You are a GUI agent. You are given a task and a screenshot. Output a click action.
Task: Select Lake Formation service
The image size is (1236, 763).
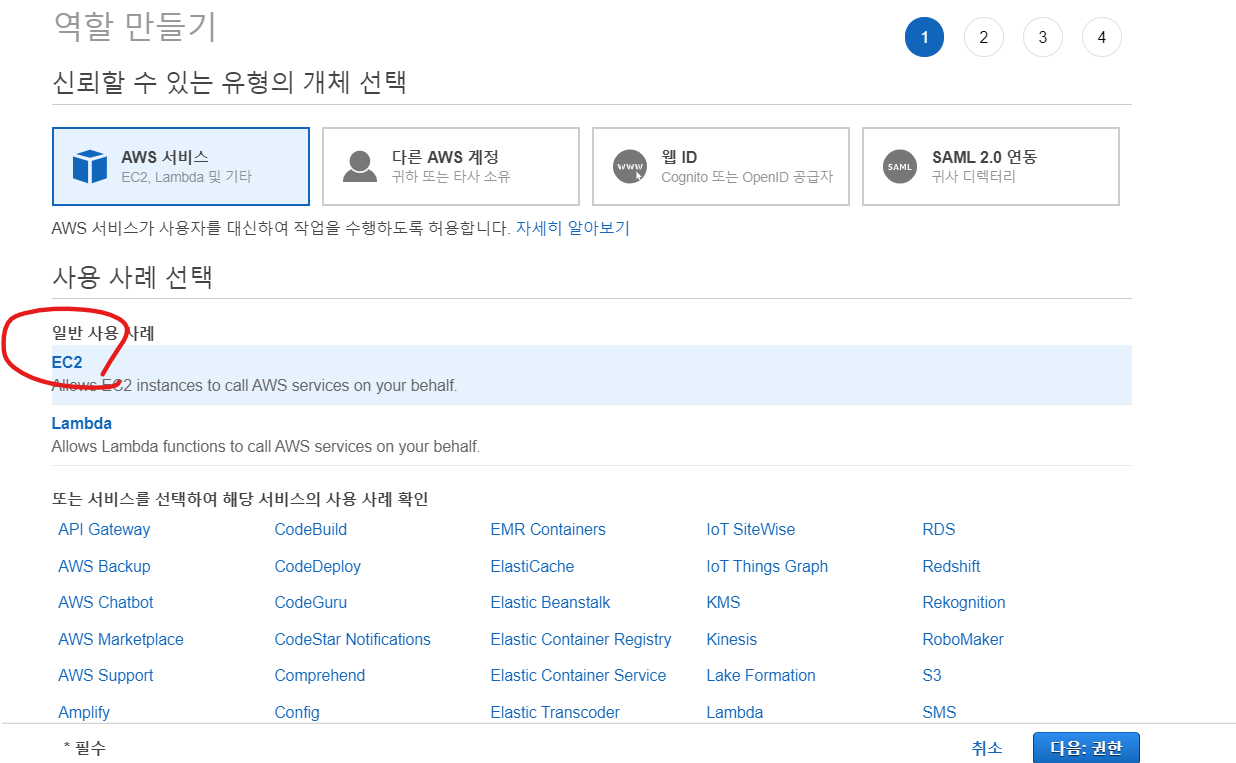point(761,676)
